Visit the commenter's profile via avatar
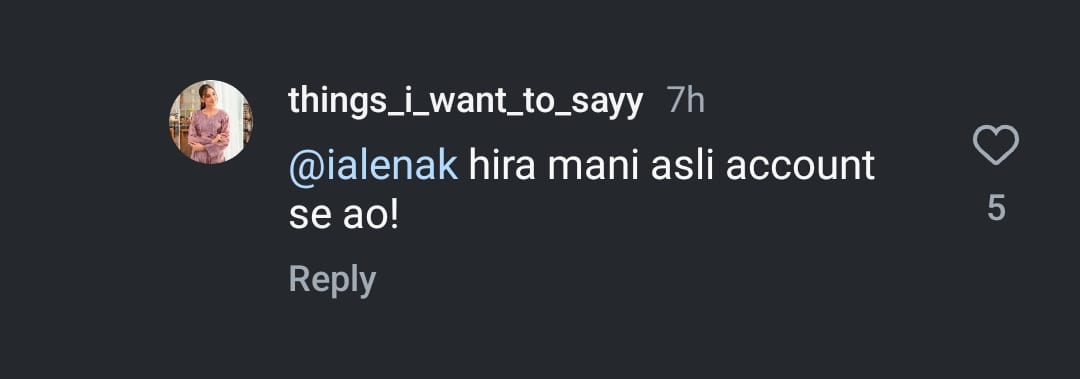 211,122
